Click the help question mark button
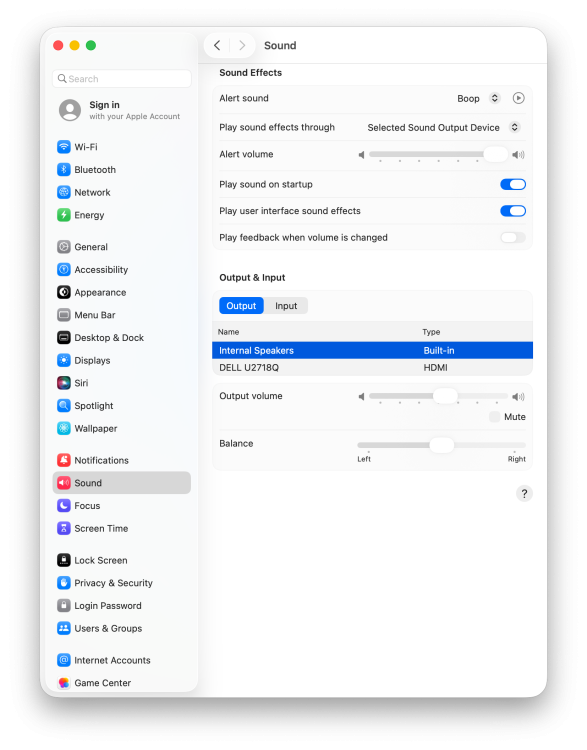This screenshot has width=587, height=750. tap(524, 494)
